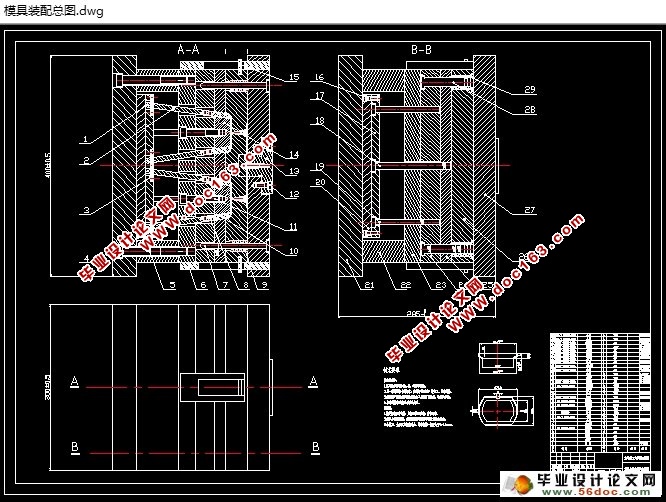Pick balloon label 6 below A-A view

tap(203, 285)
